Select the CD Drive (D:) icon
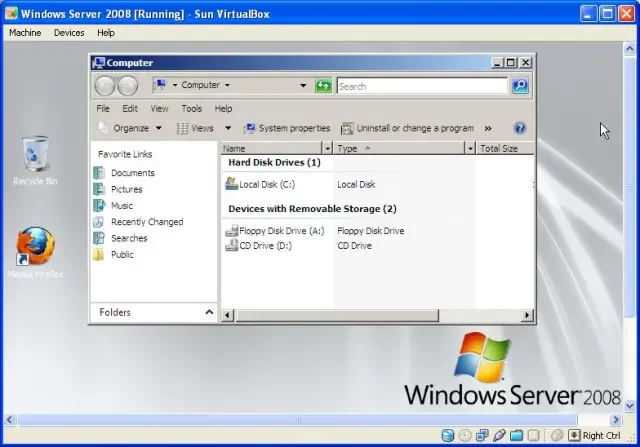The width and height of the screenshot is (640, 447). coord(231,245)
